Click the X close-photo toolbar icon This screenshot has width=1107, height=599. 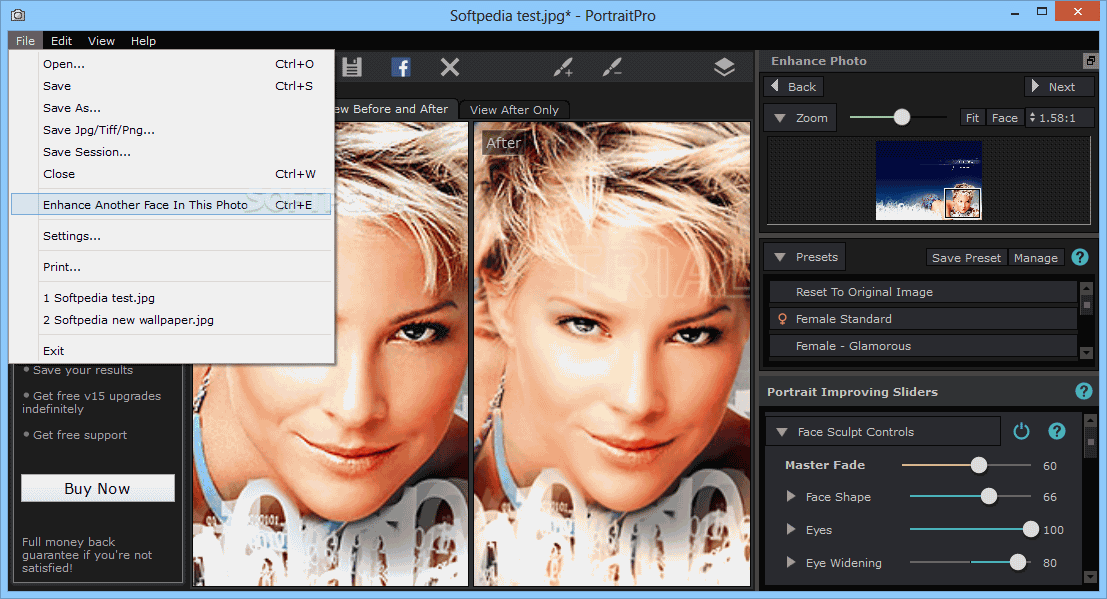[450, 67]
